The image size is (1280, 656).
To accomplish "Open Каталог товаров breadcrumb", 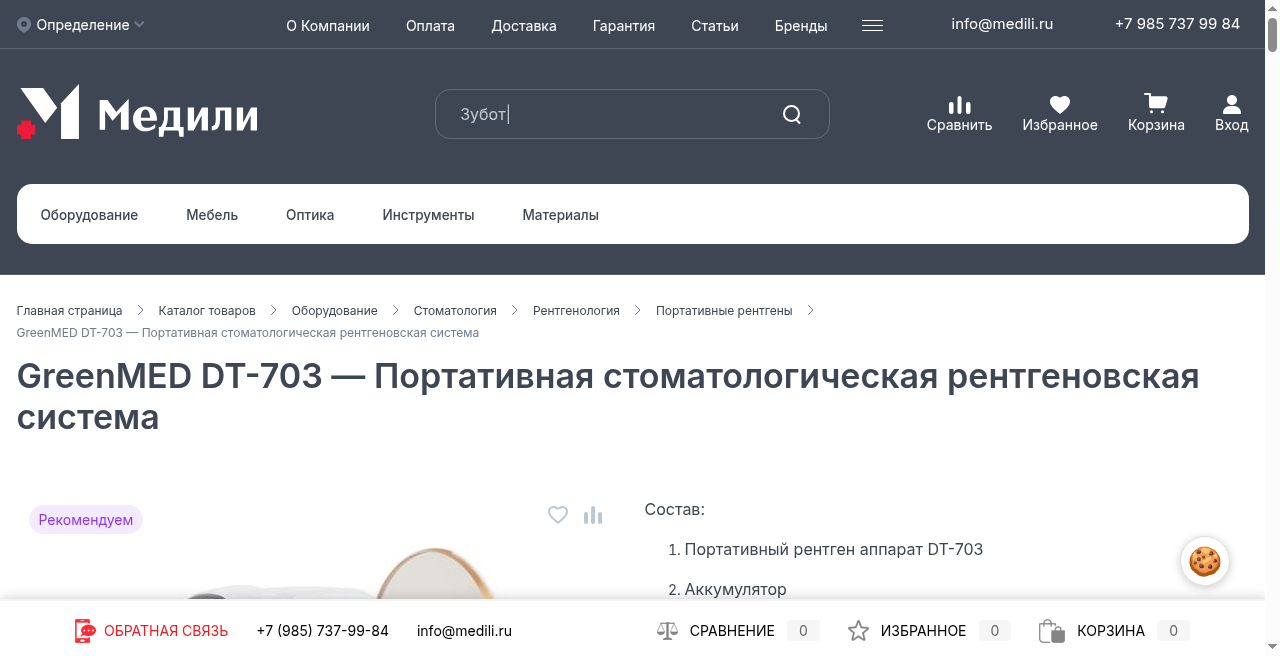I will pos(207,311).
